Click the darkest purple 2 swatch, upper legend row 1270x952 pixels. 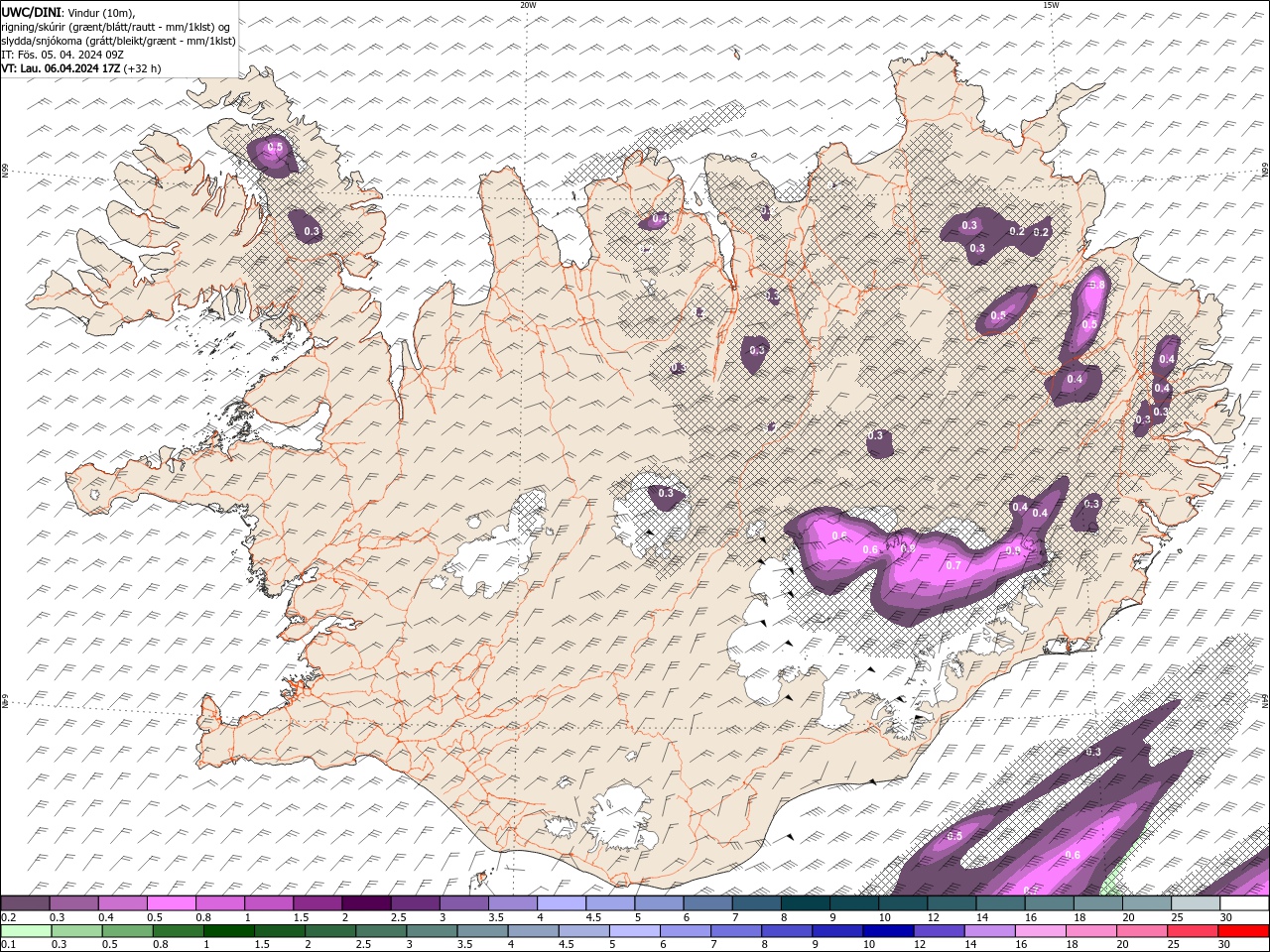[366, 903]
